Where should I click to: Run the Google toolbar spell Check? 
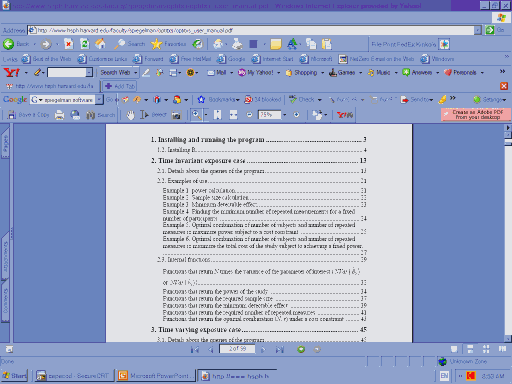point(302,99)
